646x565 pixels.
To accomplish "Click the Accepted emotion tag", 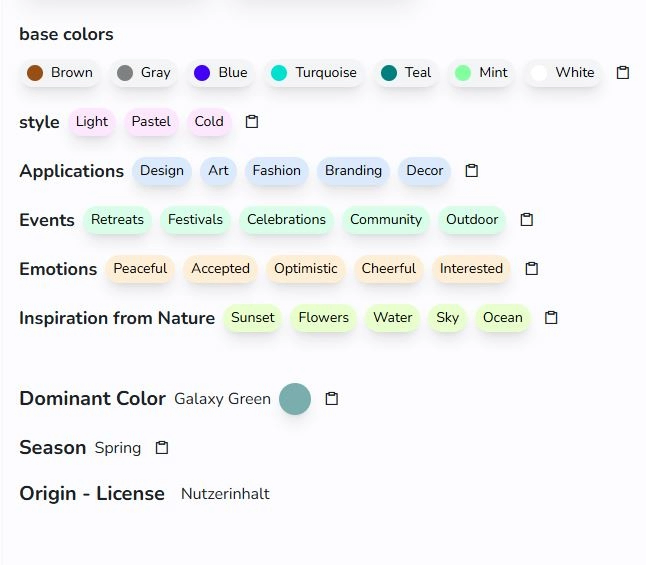I will pos(220,269).
